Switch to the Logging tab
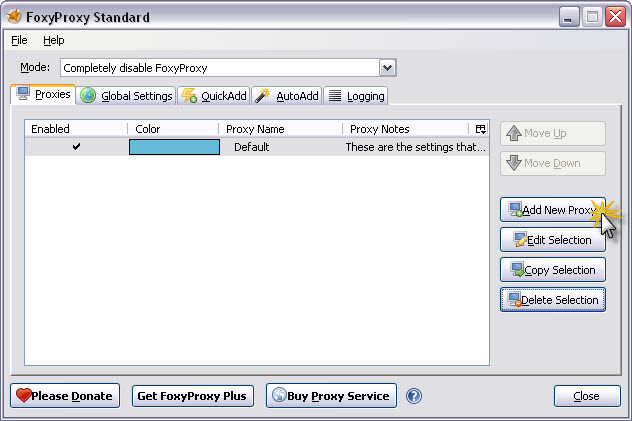This screenshot has width=632, height=421. click(355, 96)
